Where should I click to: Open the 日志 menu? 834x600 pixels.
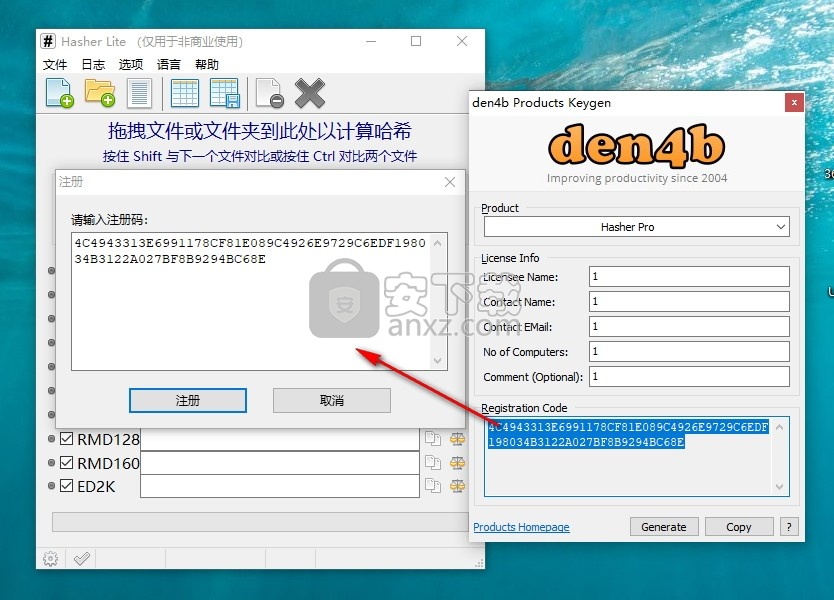coord(93,64)
